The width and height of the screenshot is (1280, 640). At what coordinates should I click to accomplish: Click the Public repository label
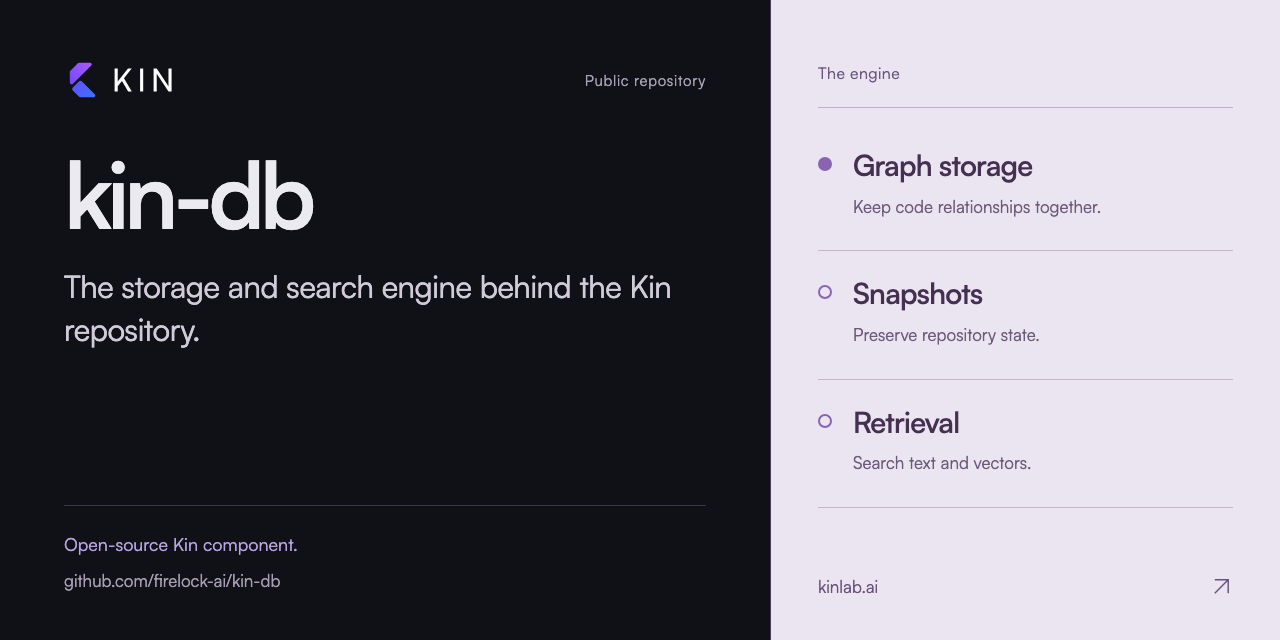[645, 81]
